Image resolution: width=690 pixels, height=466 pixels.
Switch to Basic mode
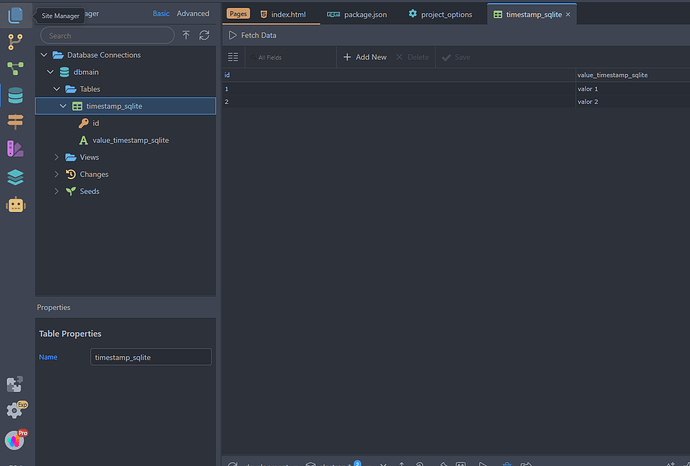pyautogui.click(x=161, y=14)
